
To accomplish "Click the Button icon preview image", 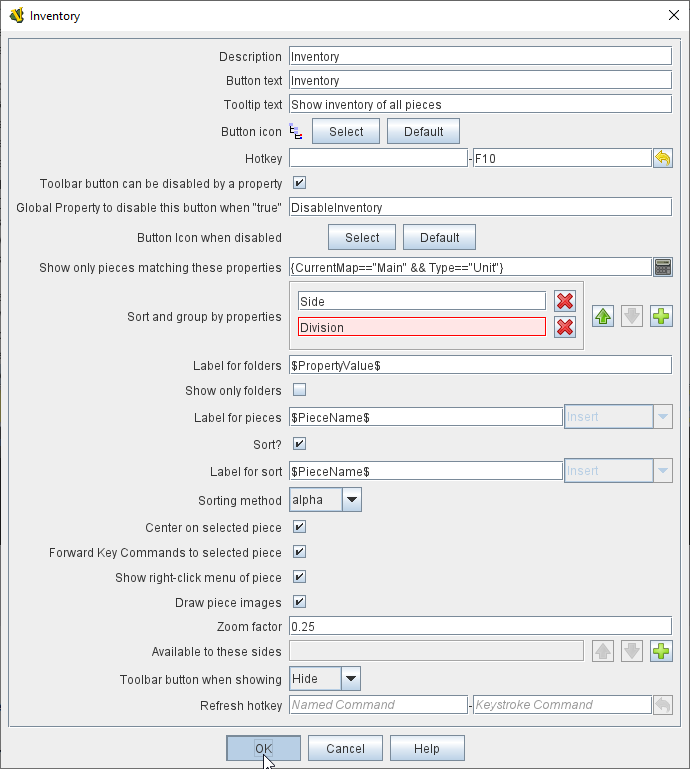I will click(x=296, y=132).
